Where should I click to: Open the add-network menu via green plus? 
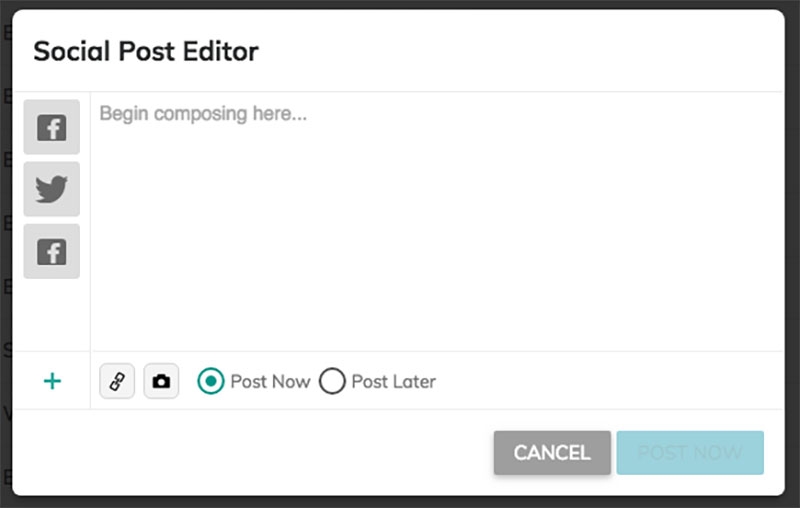[52, 381]
